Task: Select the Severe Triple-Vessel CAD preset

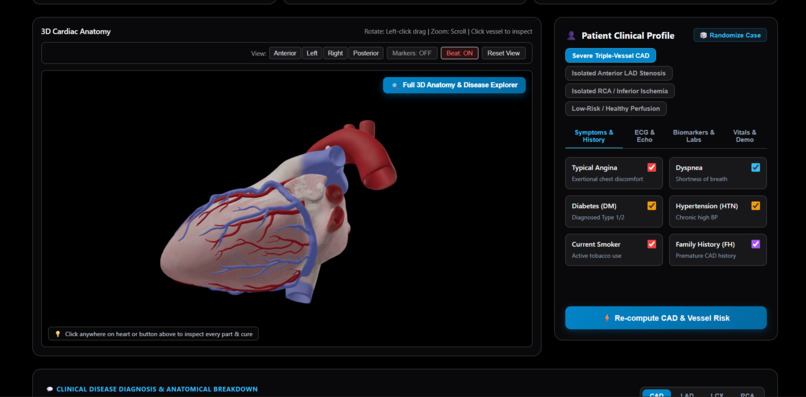Action: (x=611, y=56)
